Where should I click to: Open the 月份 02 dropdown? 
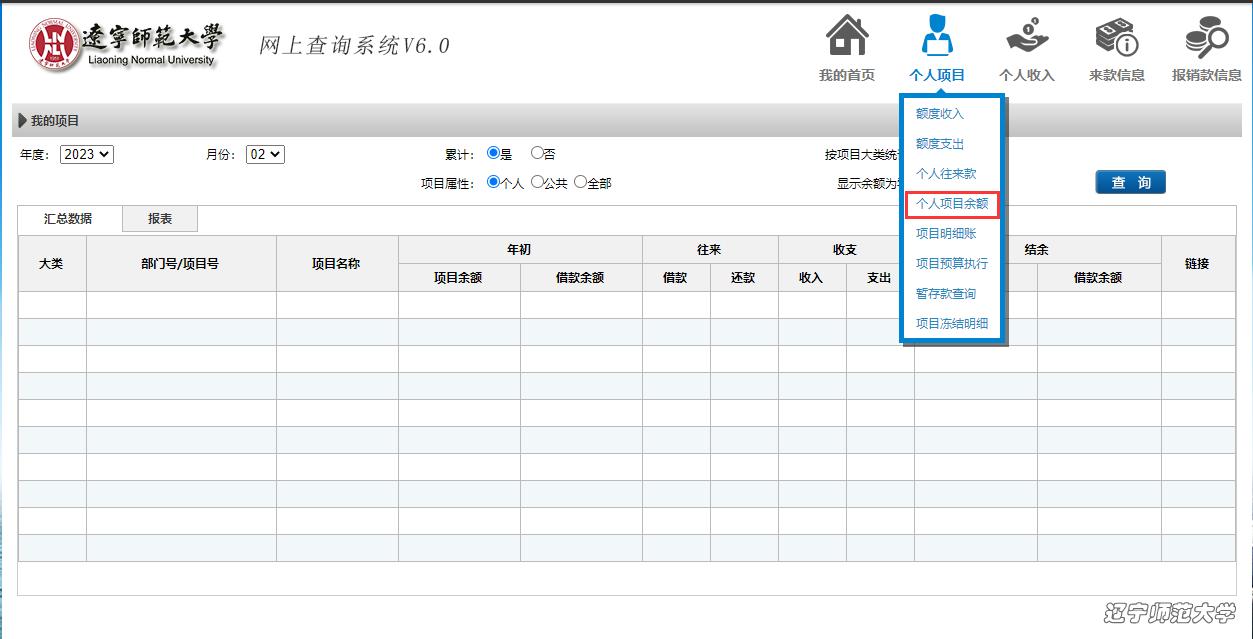point(265,154)
